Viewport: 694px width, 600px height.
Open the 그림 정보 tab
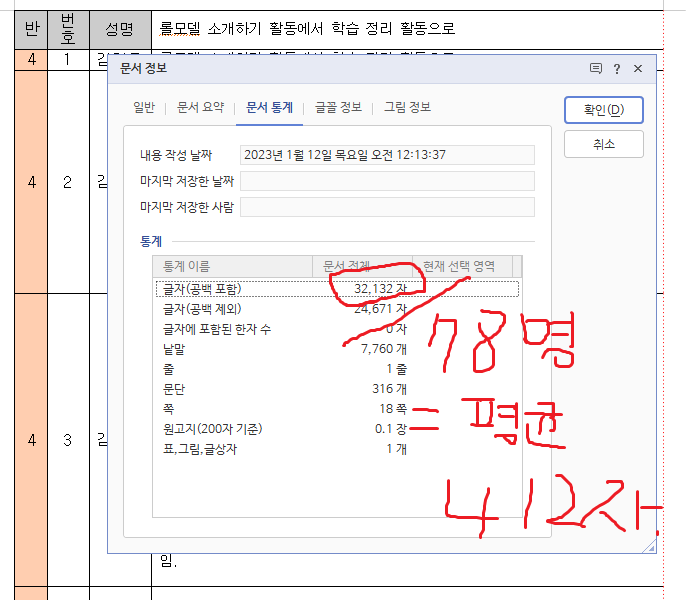[x=407, y=108]
